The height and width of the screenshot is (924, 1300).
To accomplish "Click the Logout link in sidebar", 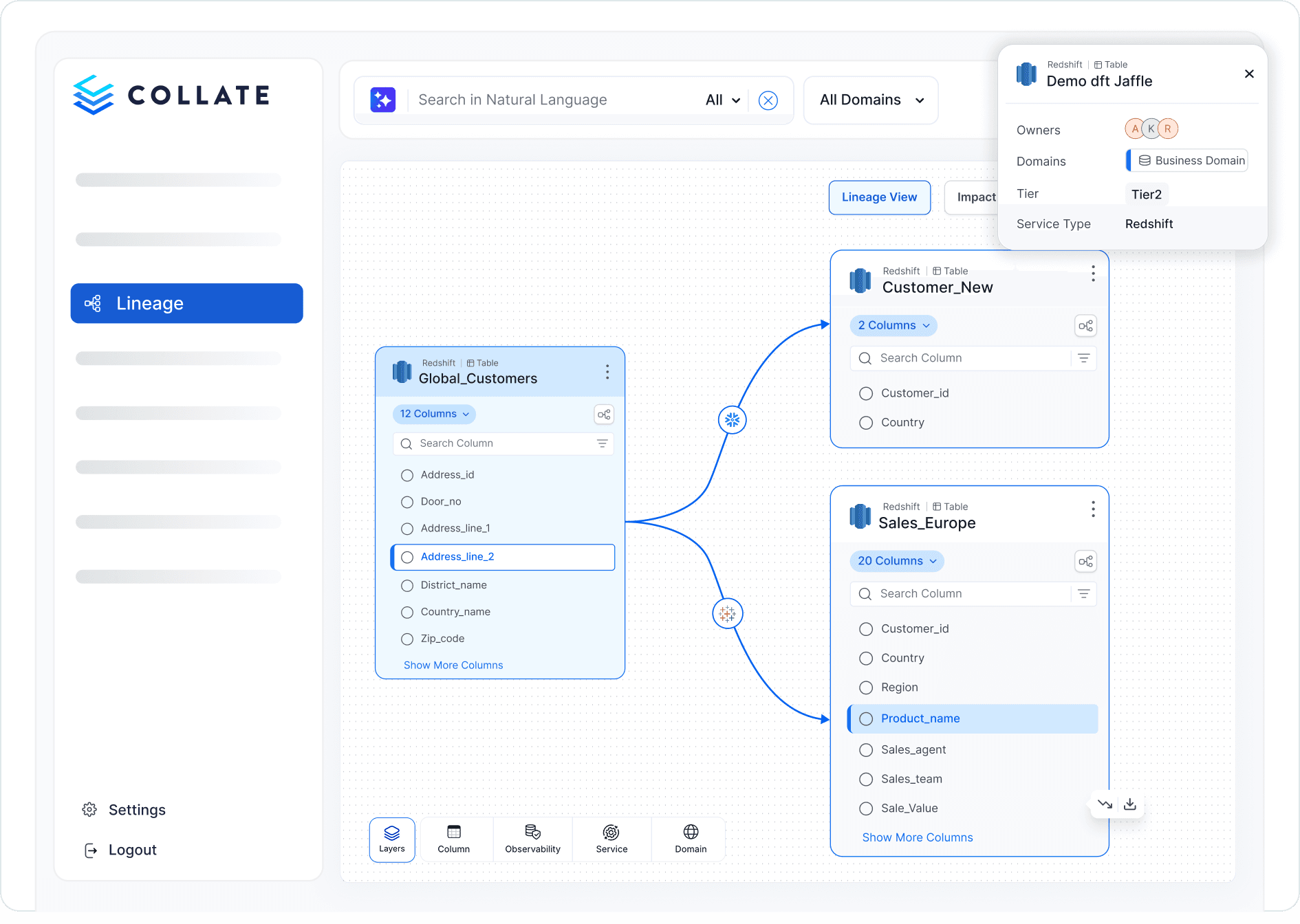I will [132, 850].
